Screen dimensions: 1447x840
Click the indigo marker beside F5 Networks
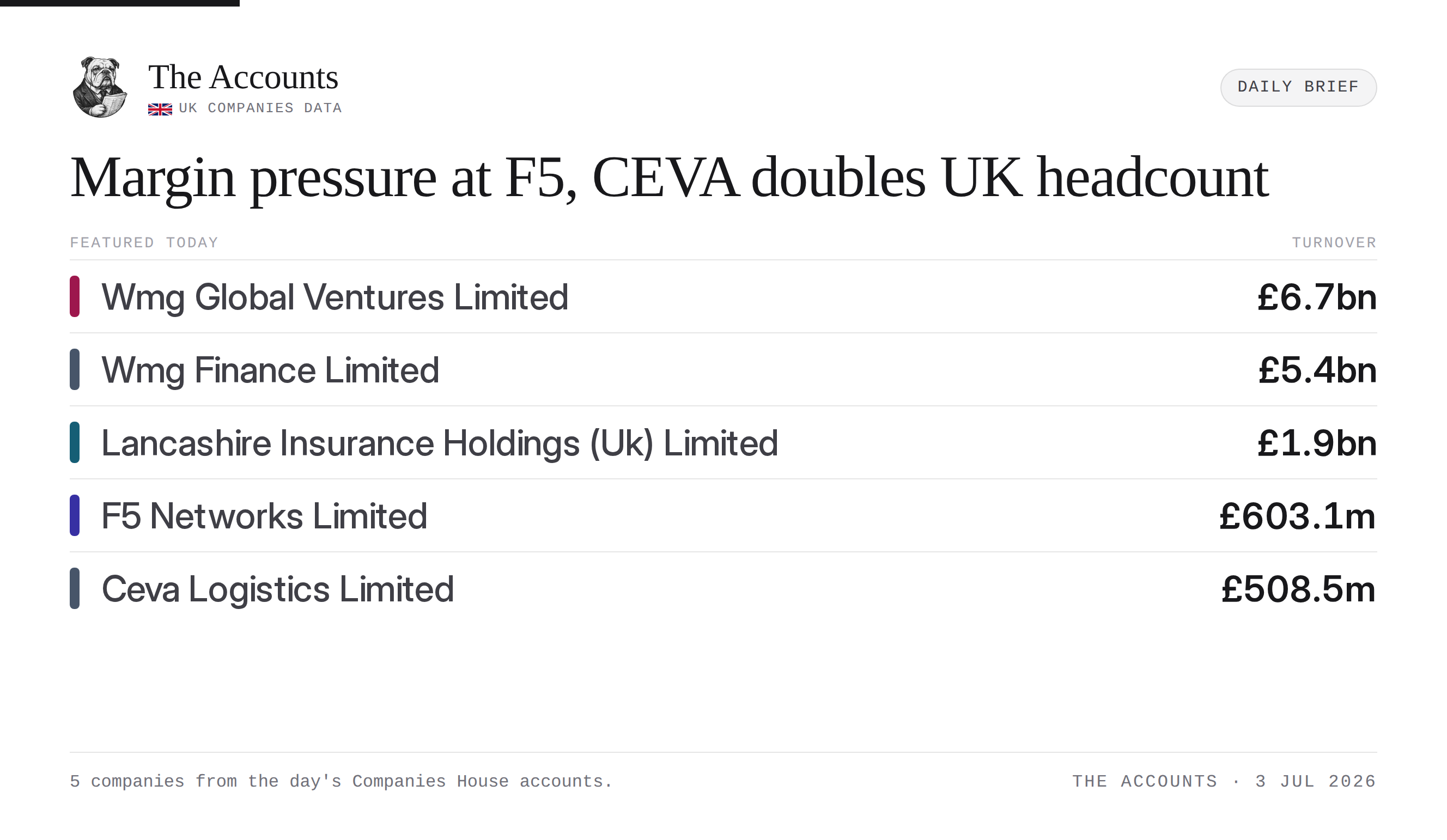[75, 515]
